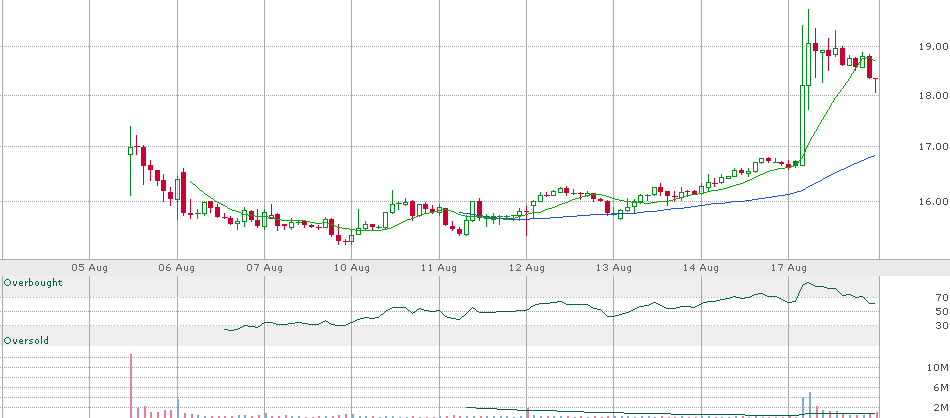Viewport: 950px width, 418px height.
Task: Click the 13 Aug date label
Action: coord(614,267)
